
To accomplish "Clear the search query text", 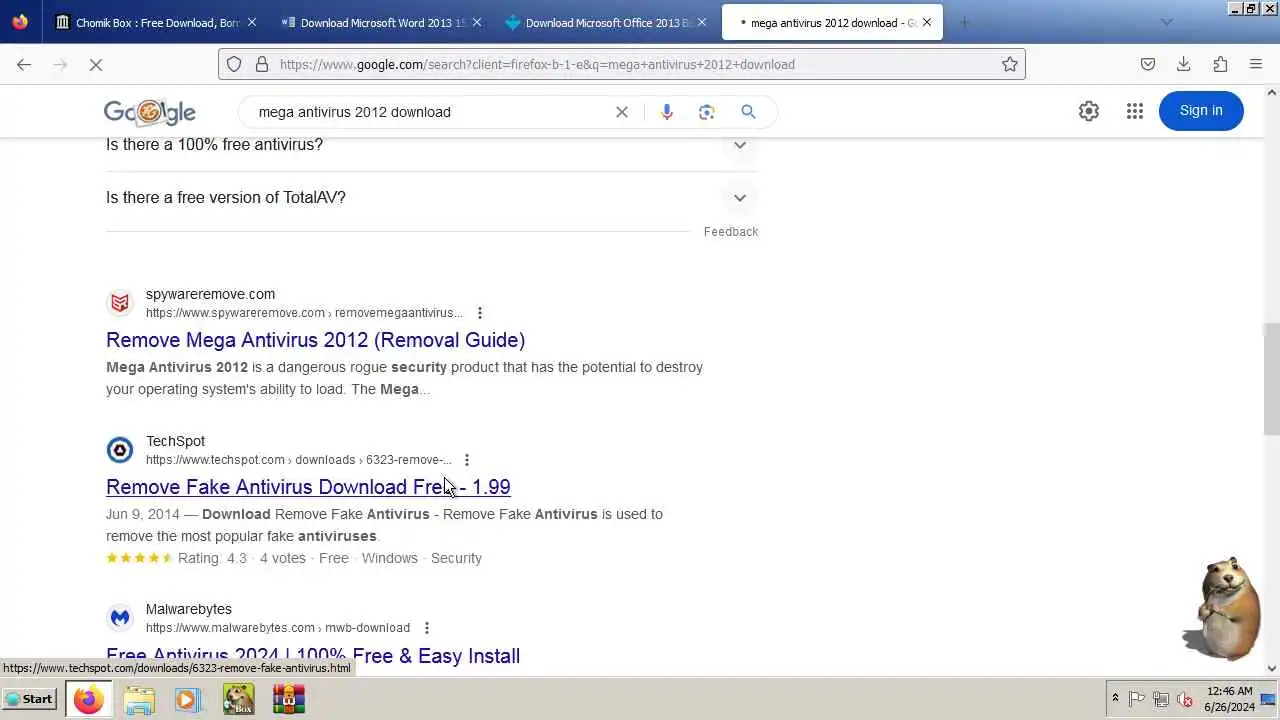I will point(622,112).
